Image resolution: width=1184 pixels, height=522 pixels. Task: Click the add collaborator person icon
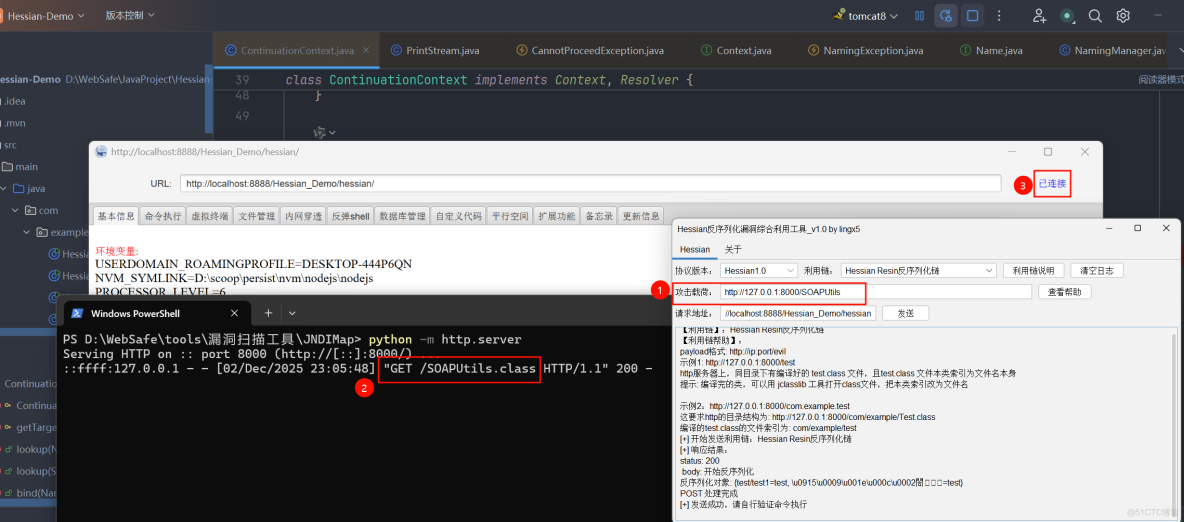pos(1040,16)
